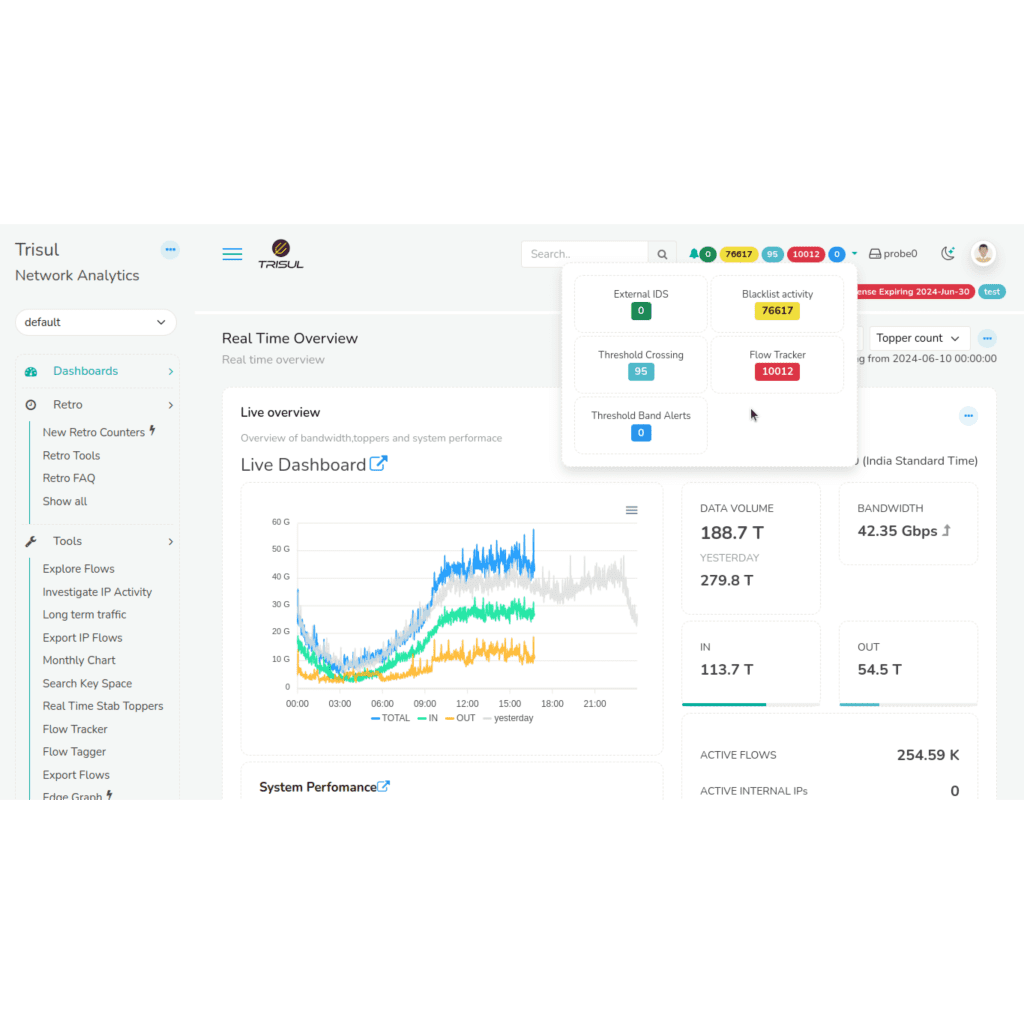Click the license expiring 2024-Jun-30 badge
Image resolution: width=1024 pixels, height=1024 pixels.
click(914, 292)
